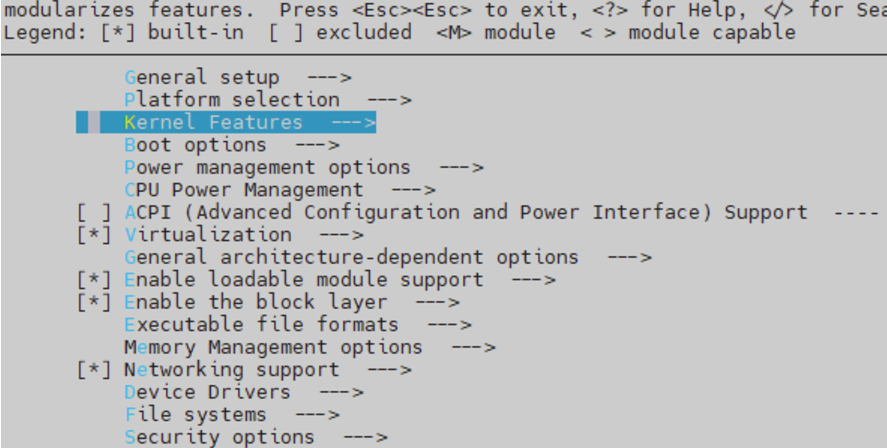
Task: Disable the loadable module support checkbox
Action: click(x=94, y=280)
